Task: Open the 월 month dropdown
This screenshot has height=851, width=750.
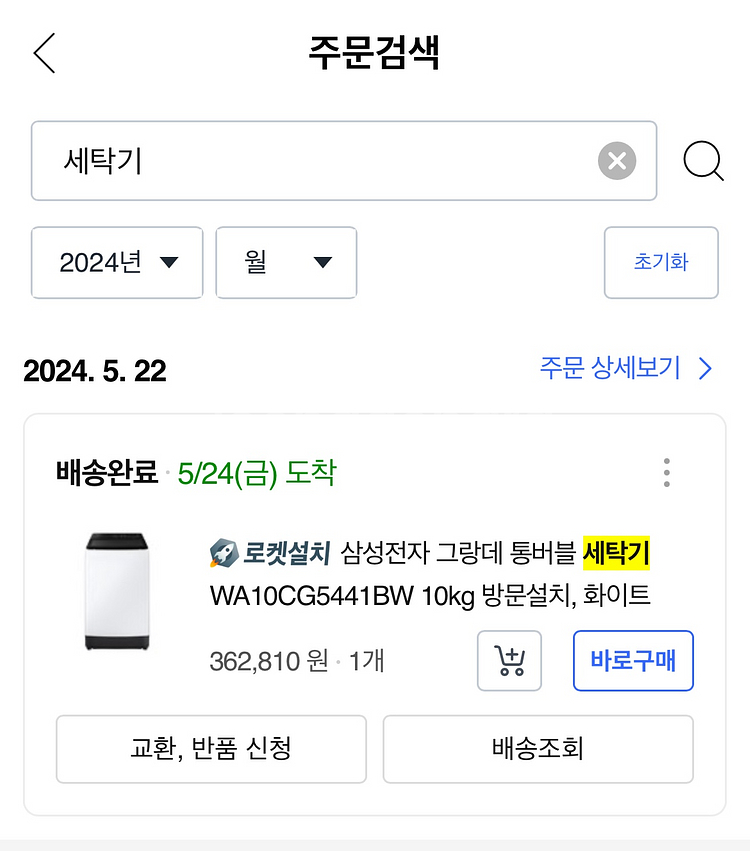Action: pyautogui.click(x=286, y=263)
